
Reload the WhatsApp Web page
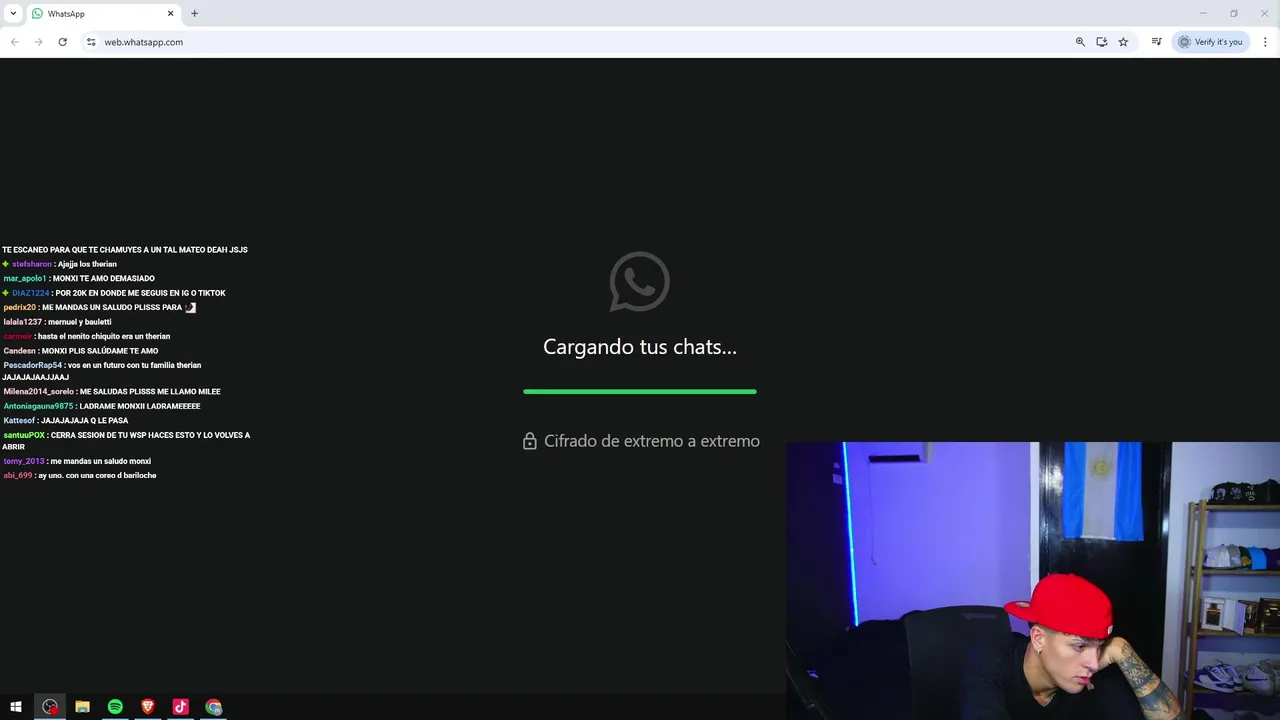tap(62, 42)
